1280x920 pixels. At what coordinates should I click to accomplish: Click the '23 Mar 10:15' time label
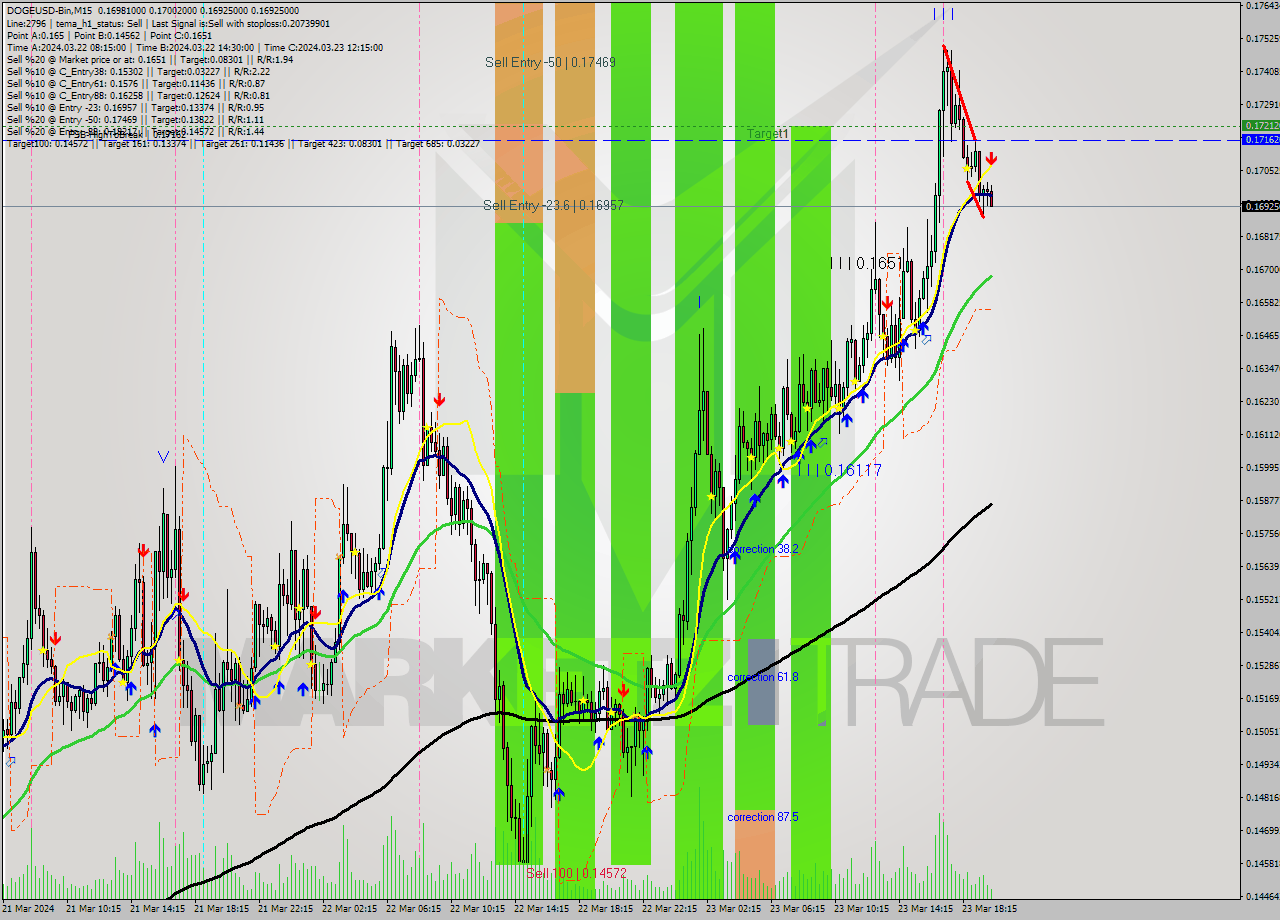tap(861, 910)
